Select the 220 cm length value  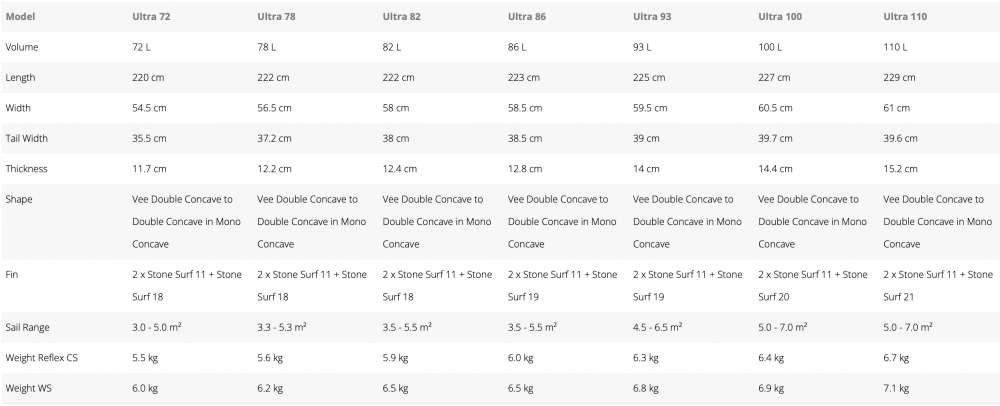point(149,77)
